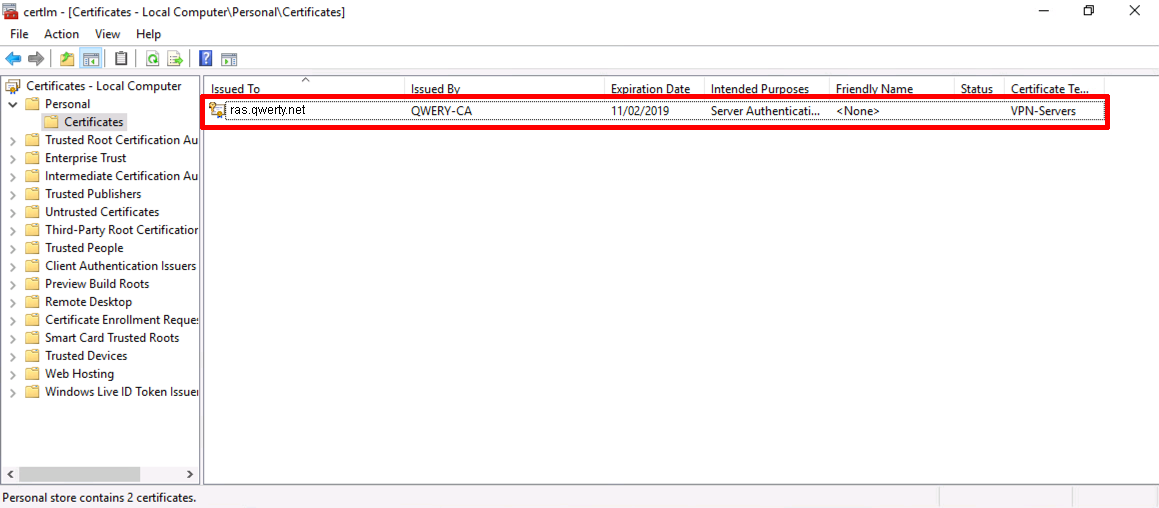Click the Export List toolbar icon

pos(175,58)
